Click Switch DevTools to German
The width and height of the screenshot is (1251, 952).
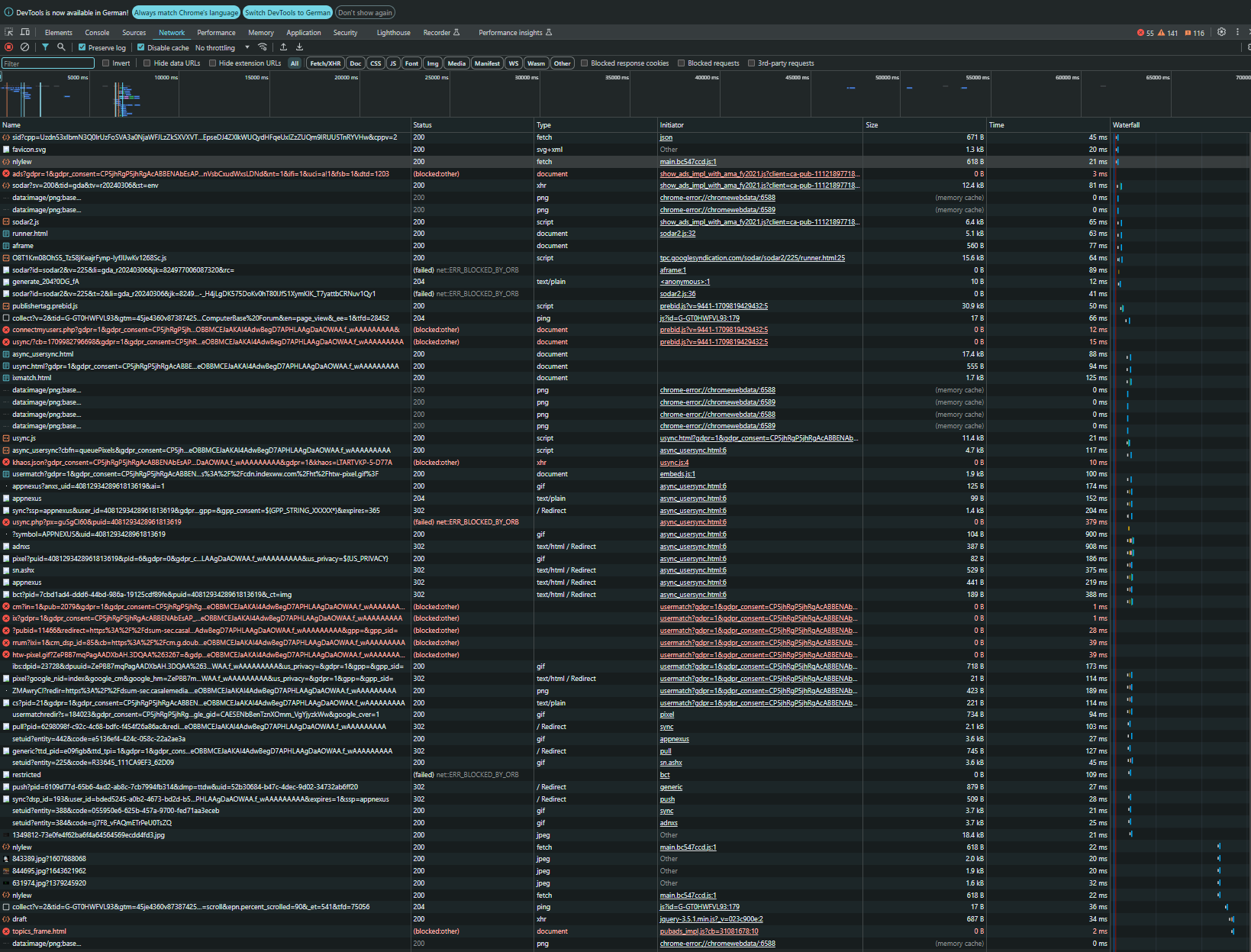coord(288,13)
